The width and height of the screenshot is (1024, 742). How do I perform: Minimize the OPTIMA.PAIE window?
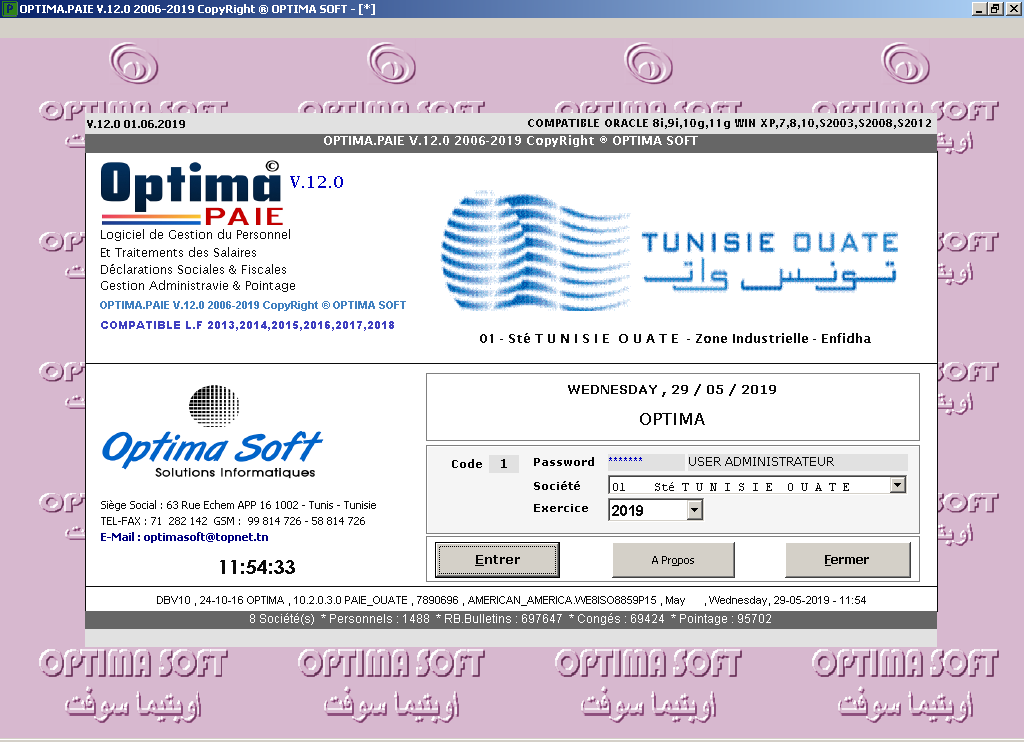[x=978, y=9]
